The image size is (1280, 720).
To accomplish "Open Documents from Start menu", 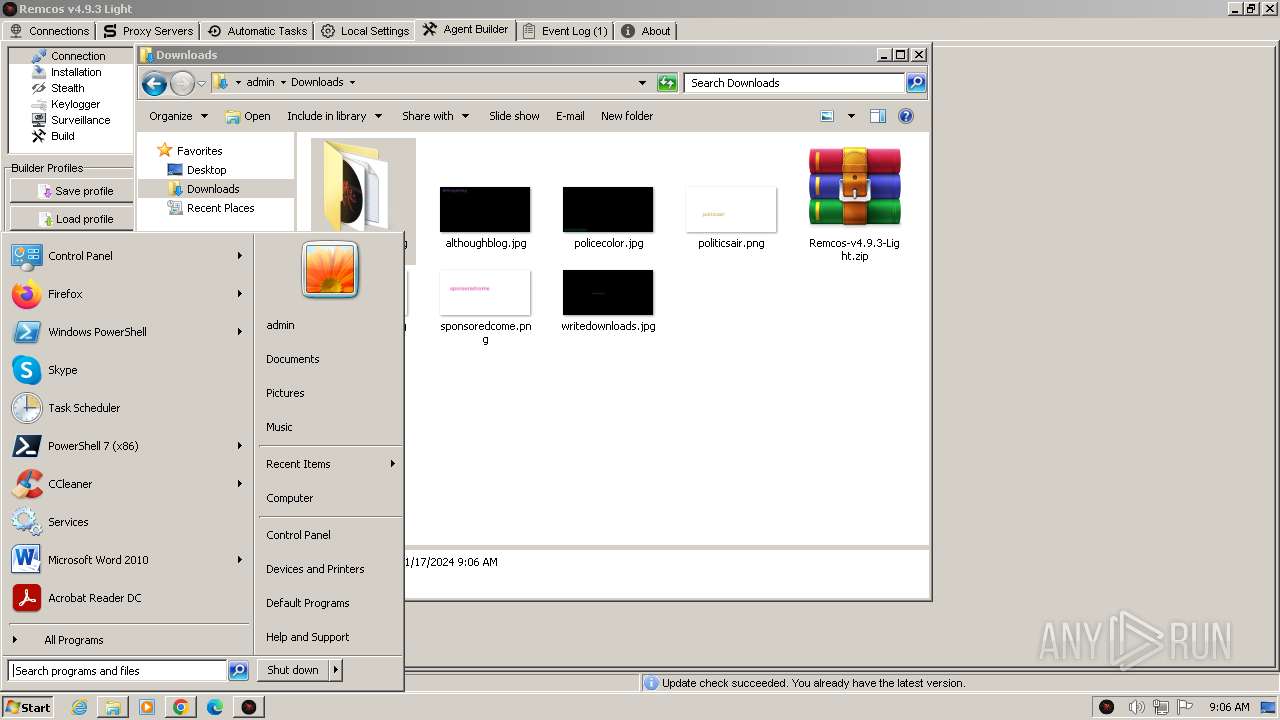I will (330, 359).
